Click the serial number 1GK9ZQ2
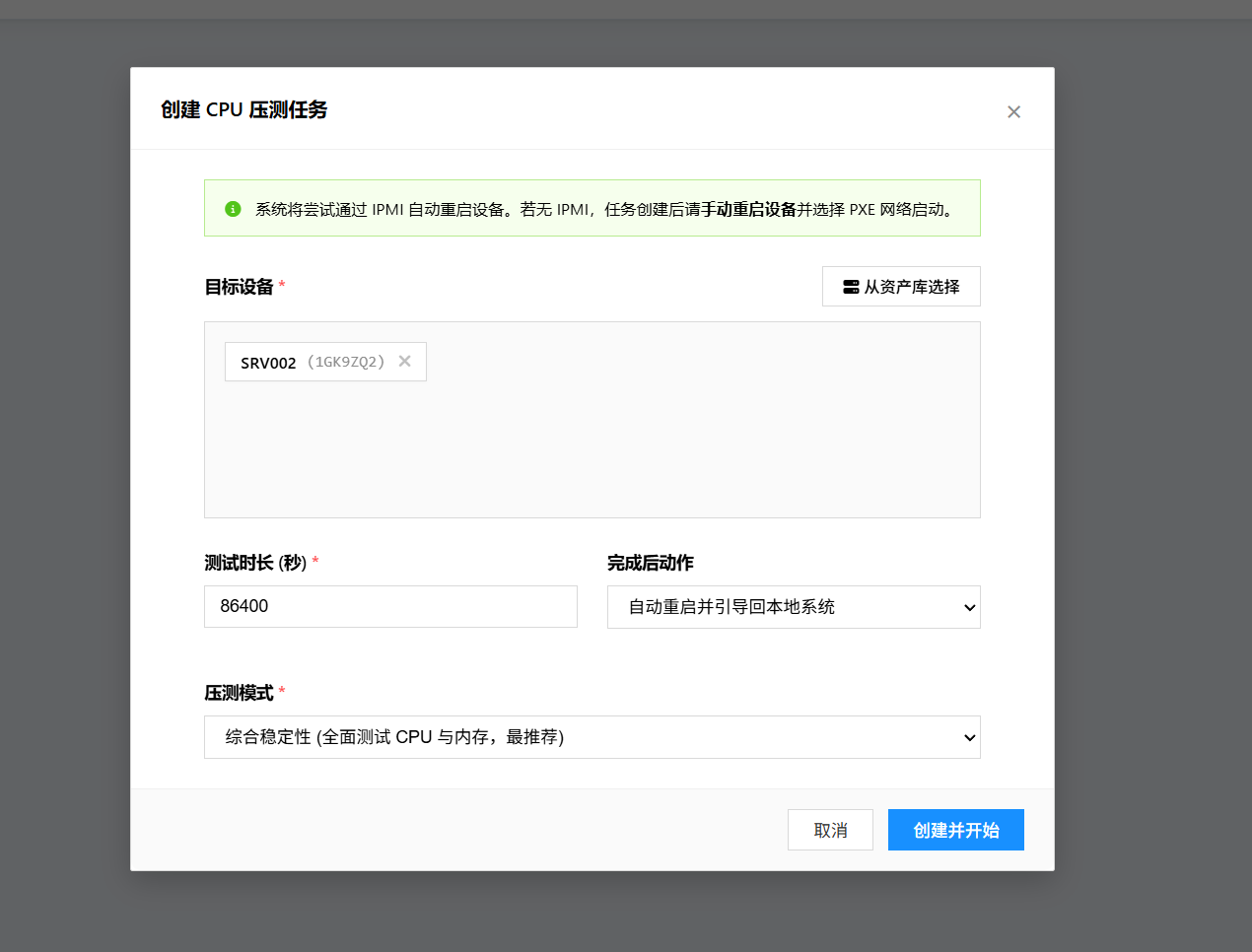The height and width of the screenshot is (952, 1252). 345,362
